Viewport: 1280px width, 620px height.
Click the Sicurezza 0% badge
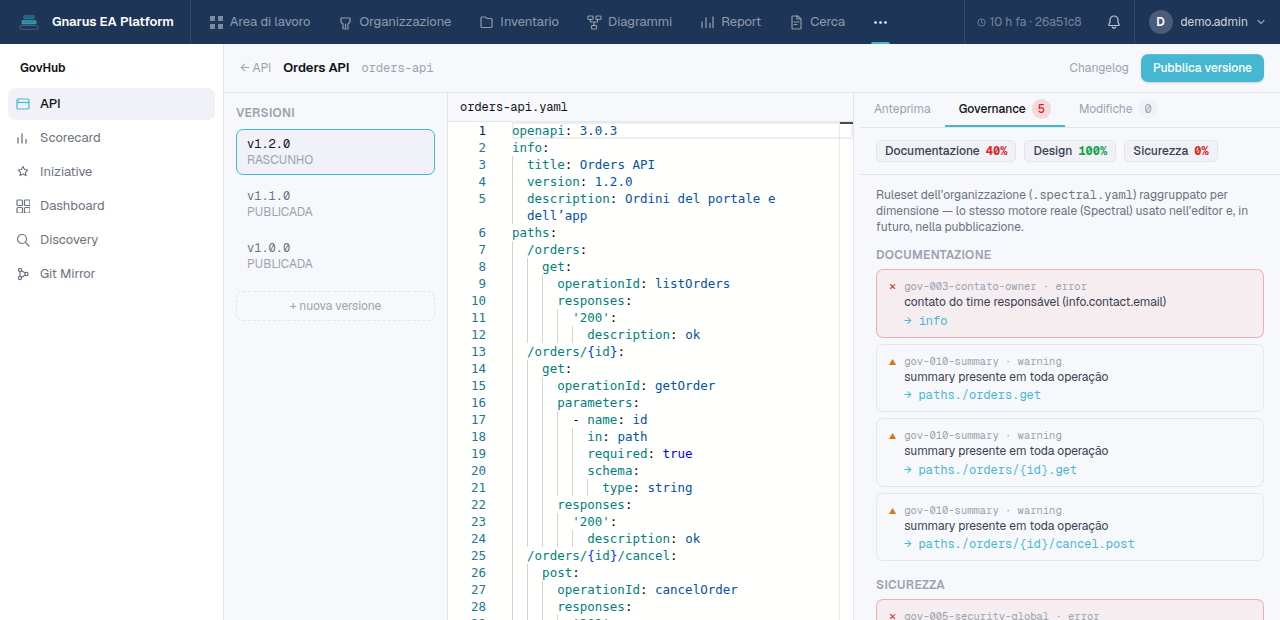1171,151
